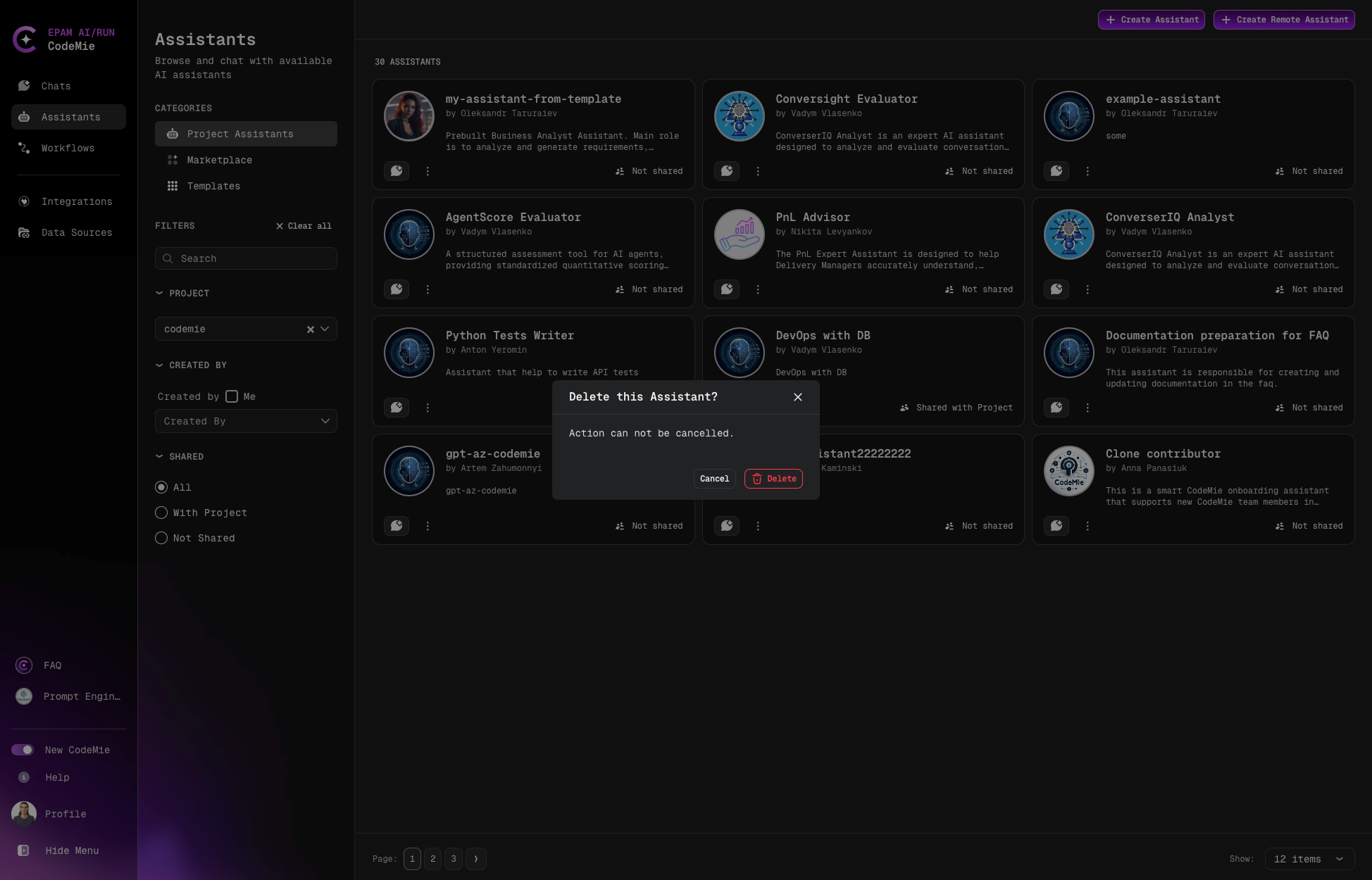Image resolution: width=1372 pixels, height=880 pixels.
Task: Cancel the assistant deletion dialog
Action: 714,479
